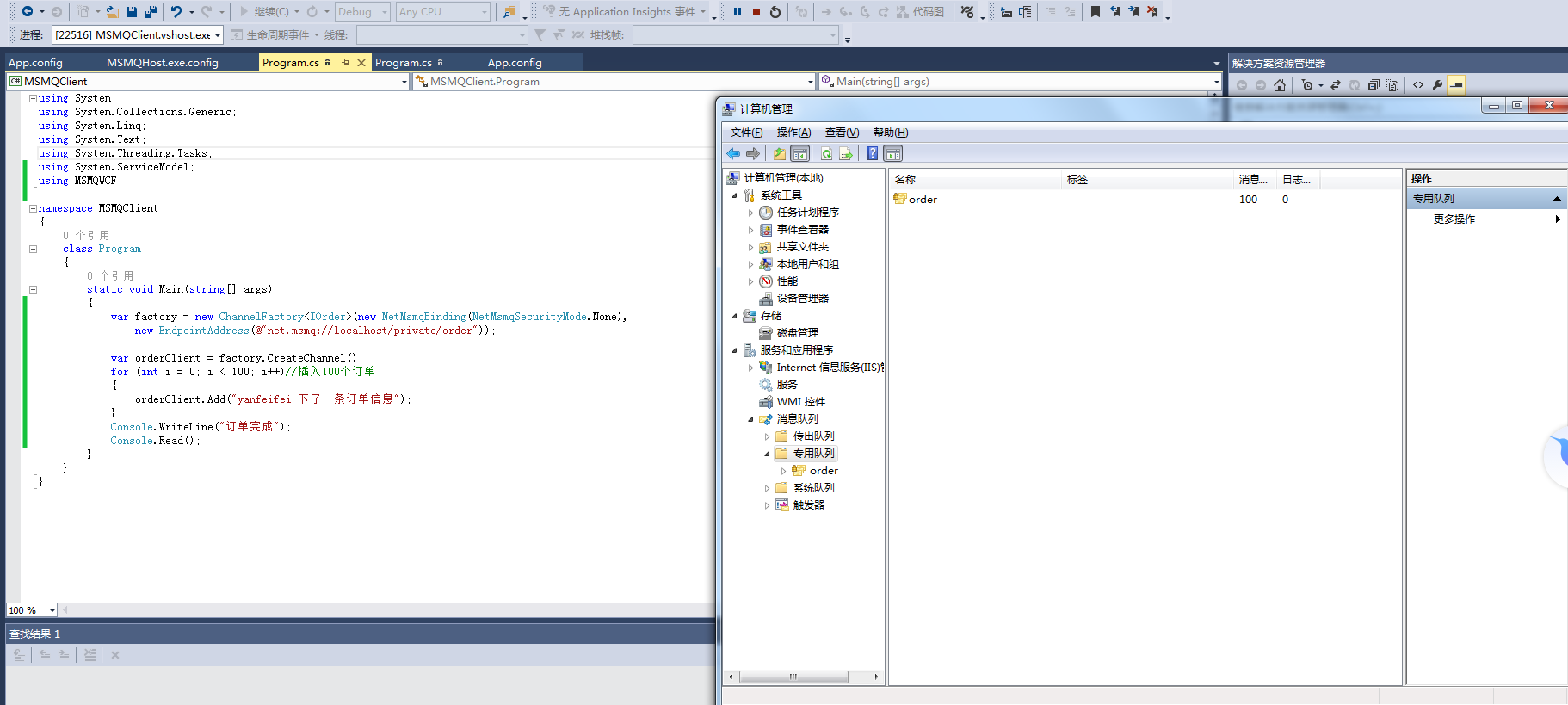Image resolution: width=1568 pixels, height=705 pixels.
Task: Collapse the 专用队列 tree node
Action: click(767, 454)
